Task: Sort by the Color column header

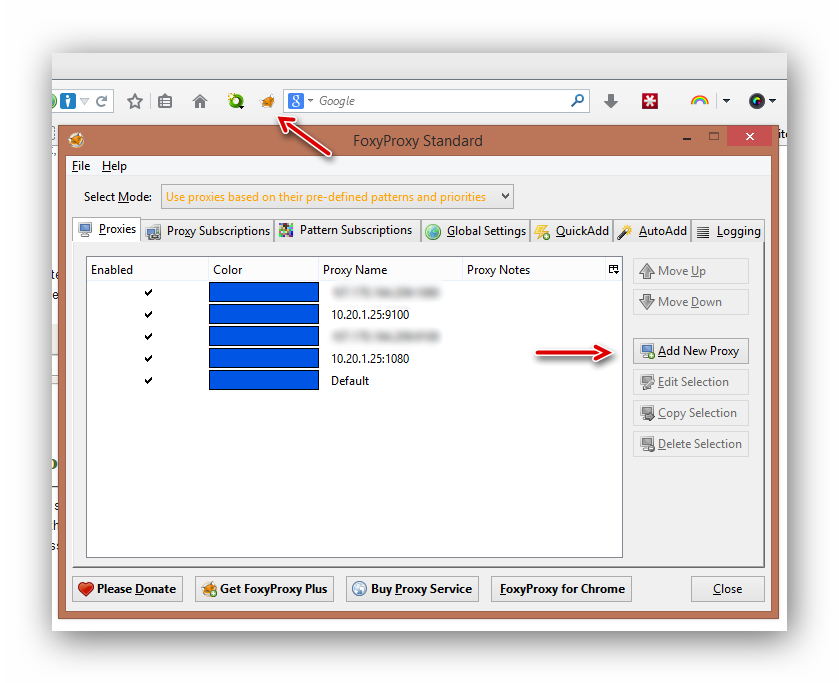Action: point(263,269)
